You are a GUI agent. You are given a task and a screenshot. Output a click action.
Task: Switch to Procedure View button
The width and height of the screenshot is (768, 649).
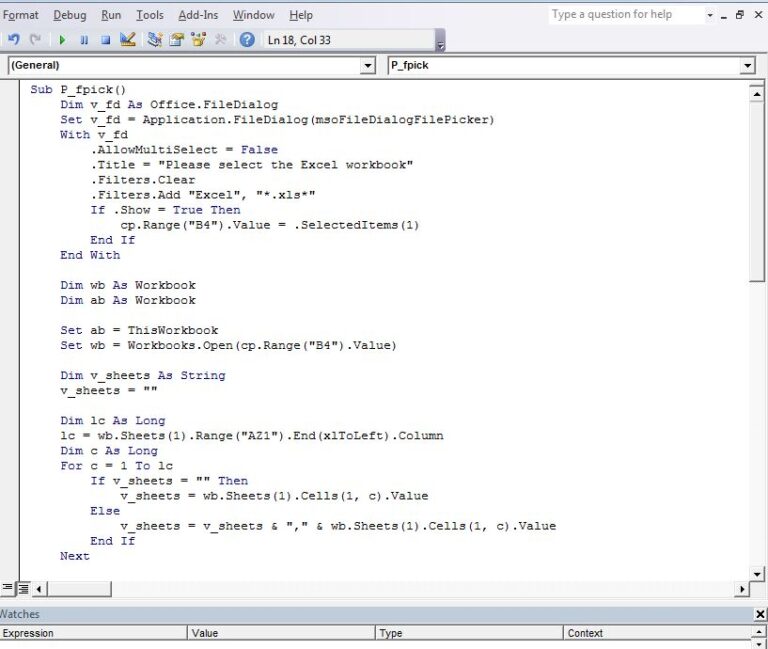pos(8,588)
